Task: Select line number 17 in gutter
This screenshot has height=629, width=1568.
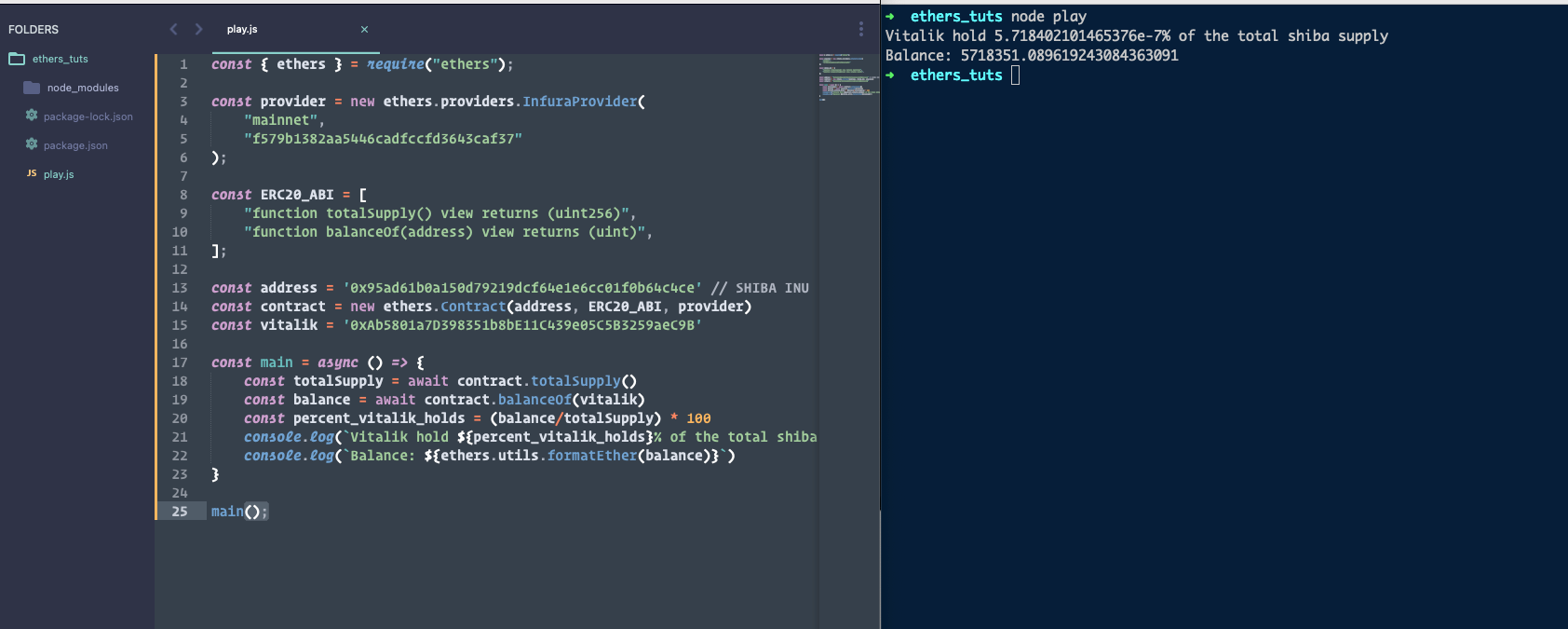Action: pos(180,362)
